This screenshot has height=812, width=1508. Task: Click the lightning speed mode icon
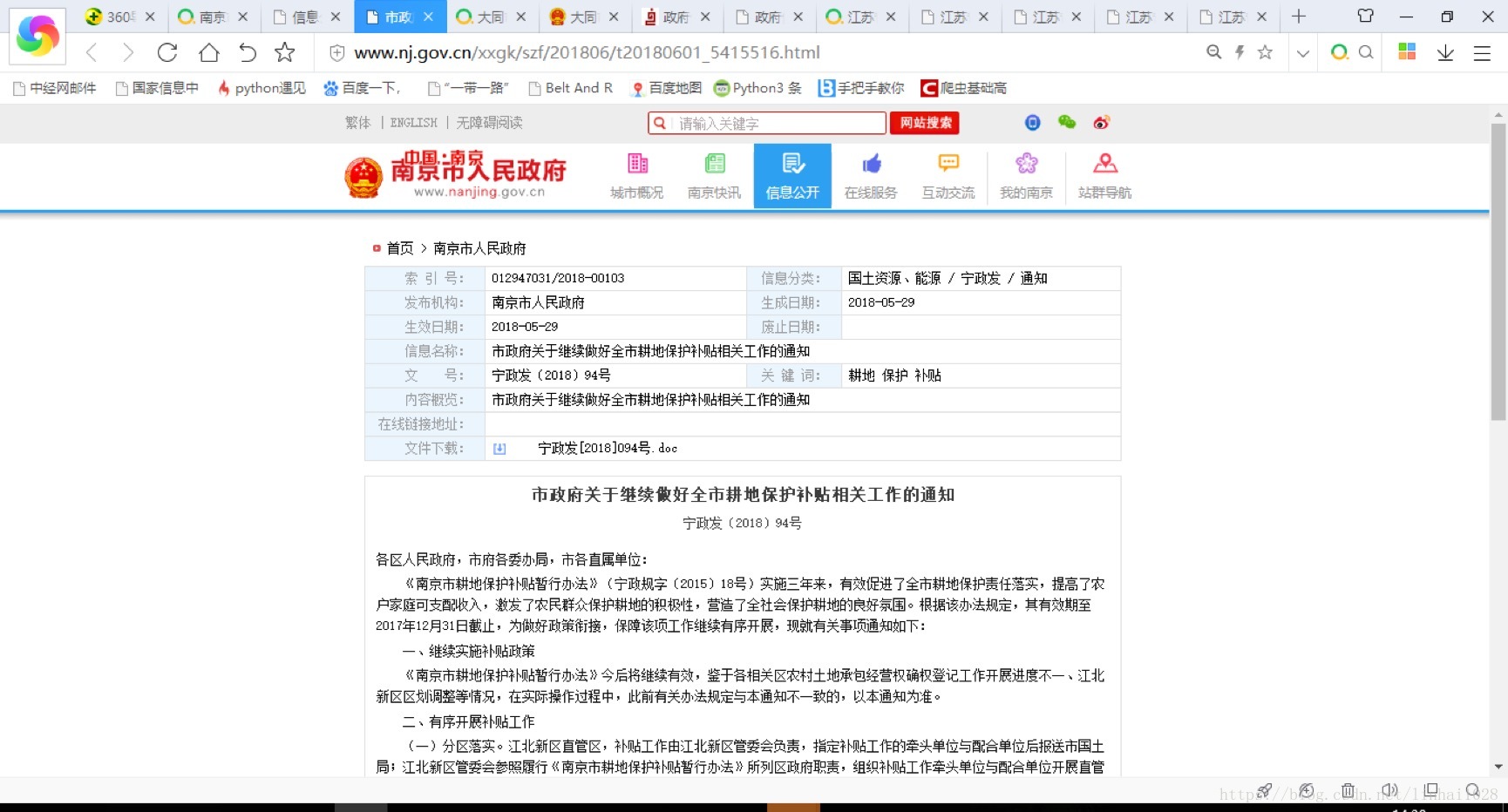[x=1239, y=52]
